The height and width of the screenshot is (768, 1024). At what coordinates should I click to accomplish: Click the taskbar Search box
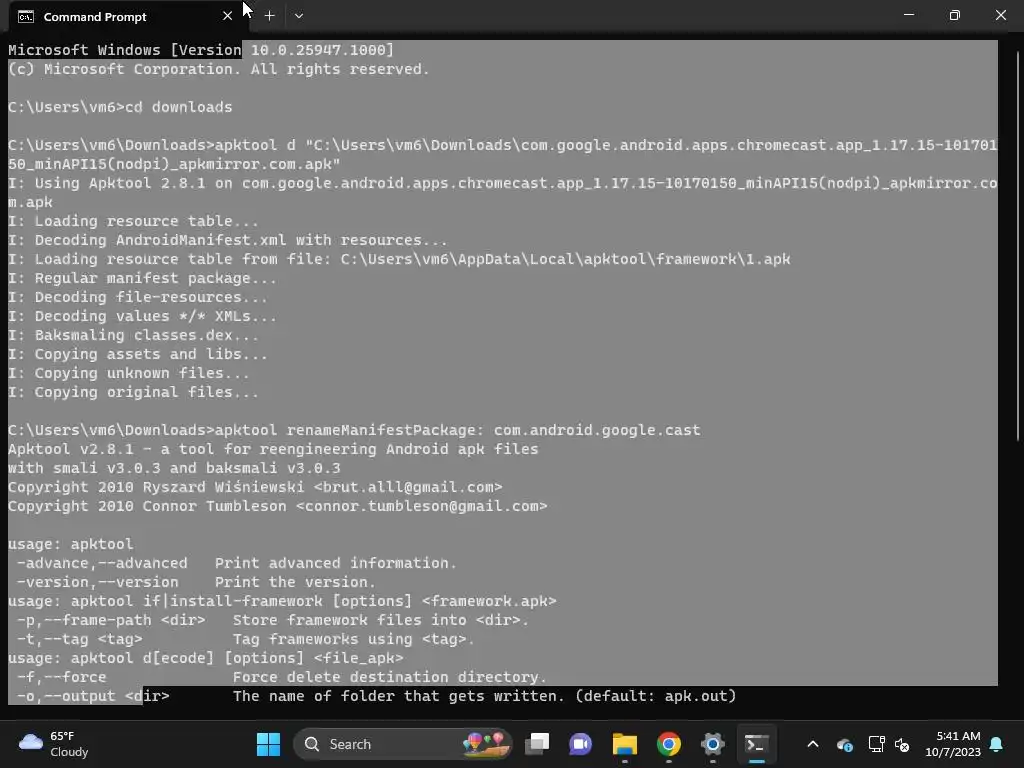pos(403,744)
